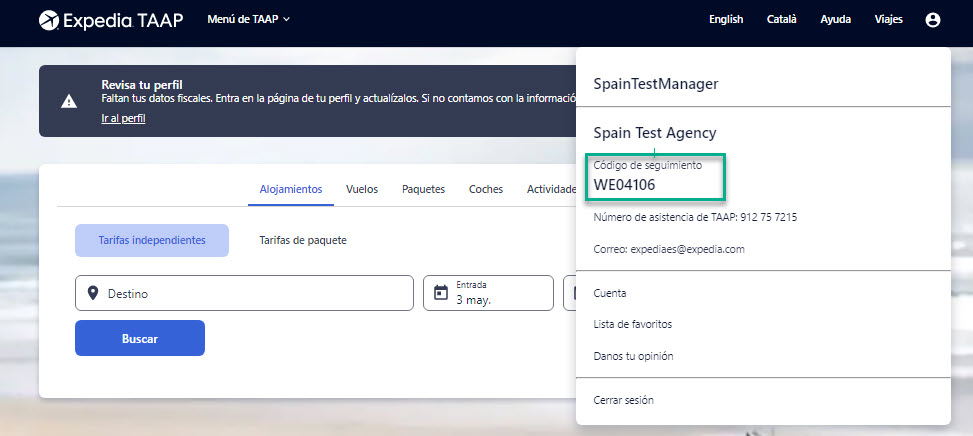Click the Spain Test Agency name
Image resolution: width=973 pixels, height=436 pixels.
coord(655,133)
